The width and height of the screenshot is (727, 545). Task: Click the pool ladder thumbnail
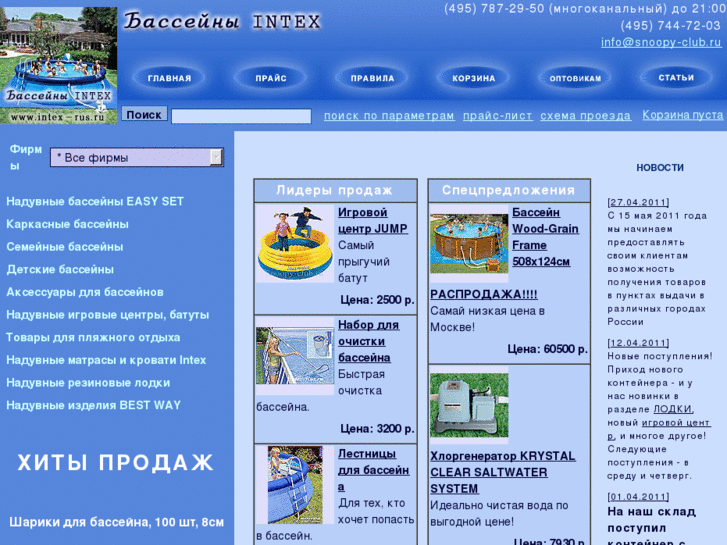(x=295, y=485)
